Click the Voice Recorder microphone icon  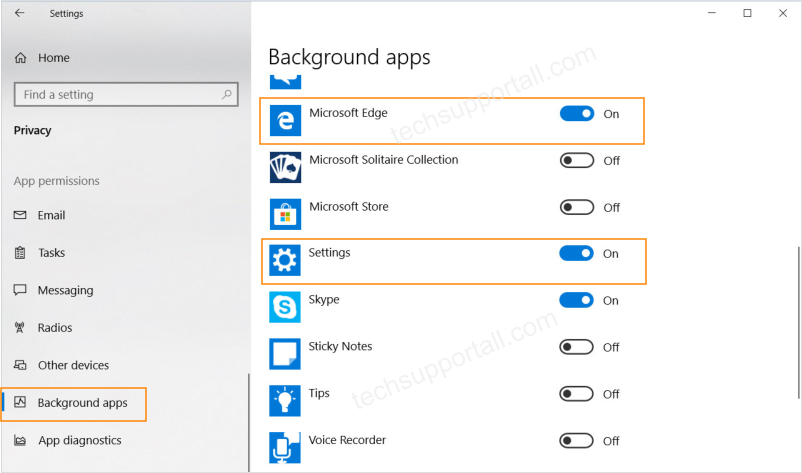[284, 447]
